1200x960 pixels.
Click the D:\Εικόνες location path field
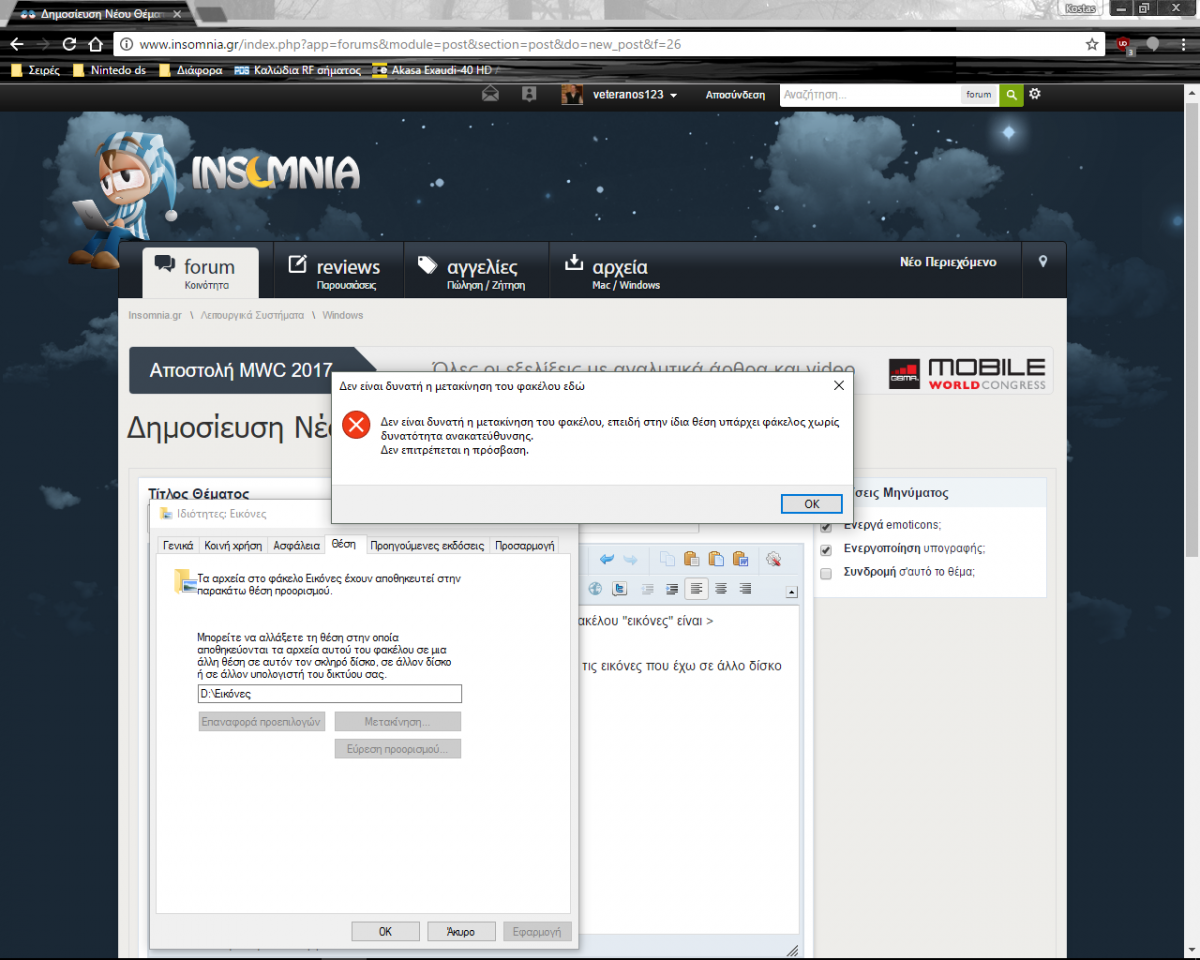click(x=330, y=694)
